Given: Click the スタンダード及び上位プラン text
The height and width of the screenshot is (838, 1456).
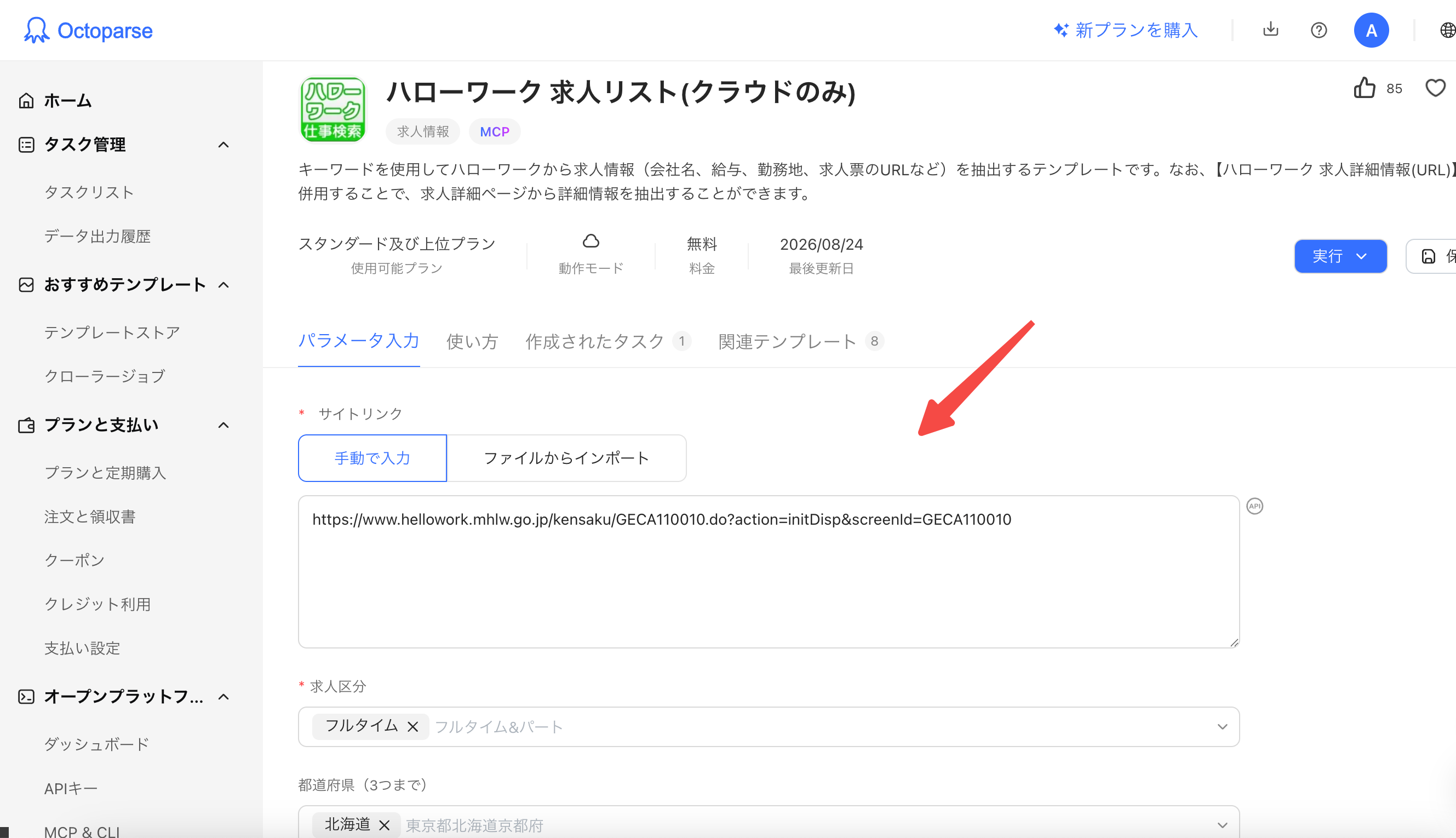Looking at the screenshot, I should click(x=397, y=244).
